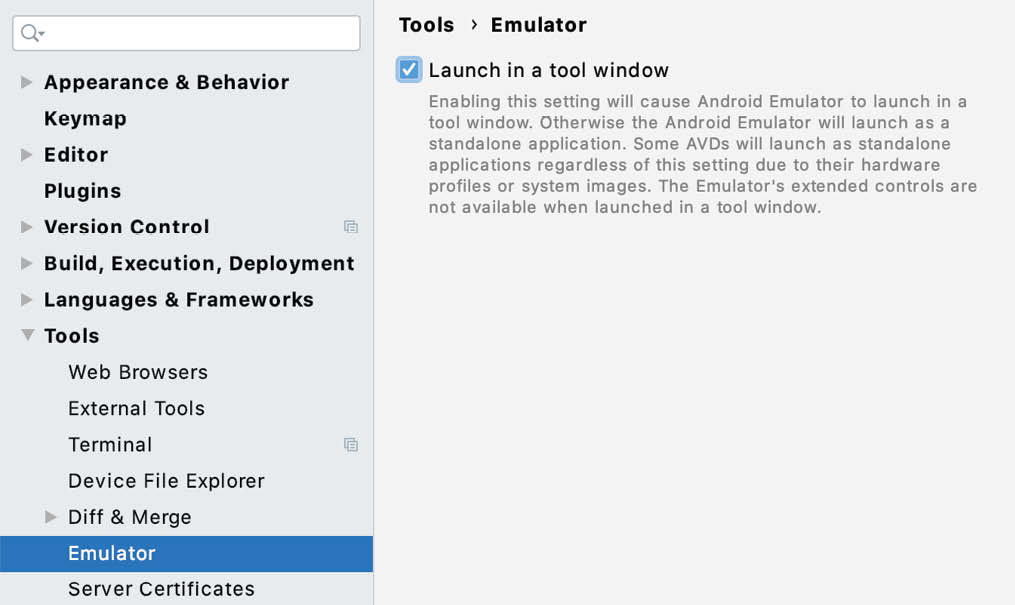1015x605 pixels.
Task: Click project-level icon next to Terminal
Action: tap(351, 445)
